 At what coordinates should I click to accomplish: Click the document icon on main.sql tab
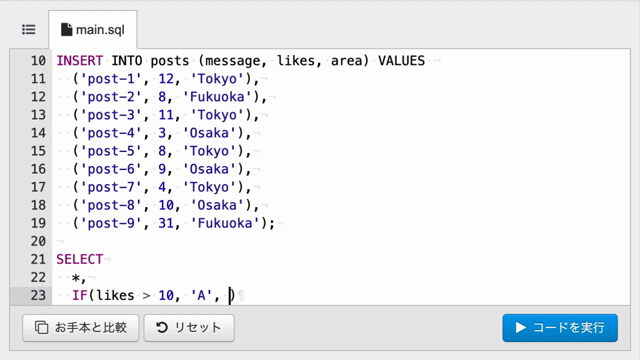point(67,30)
